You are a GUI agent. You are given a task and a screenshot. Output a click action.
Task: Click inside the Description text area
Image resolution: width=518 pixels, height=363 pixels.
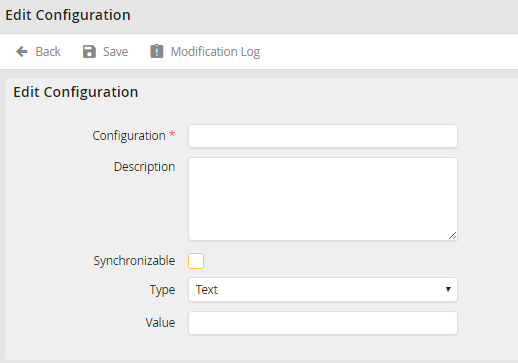[x=323, y=199]
